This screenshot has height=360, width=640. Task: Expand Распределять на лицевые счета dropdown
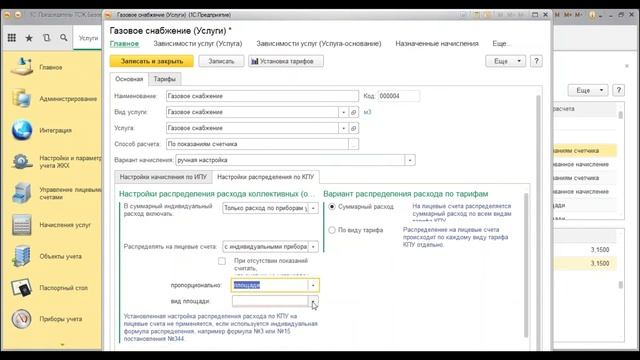(x=313, y=247)
